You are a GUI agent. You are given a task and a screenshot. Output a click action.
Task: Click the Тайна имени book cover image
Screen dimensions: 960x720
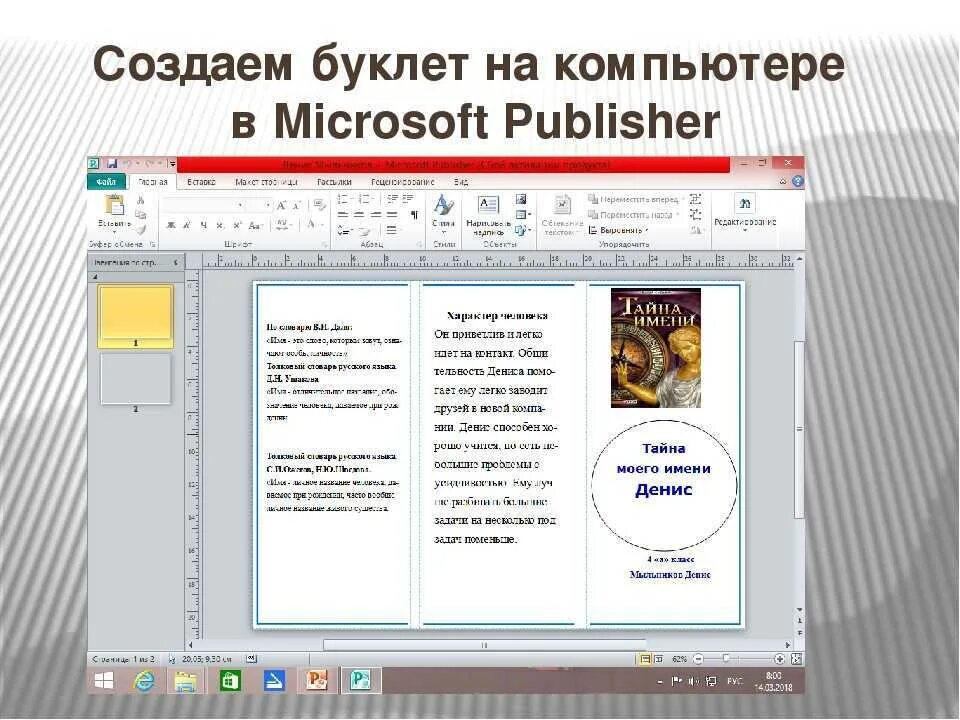click(656, 348)
